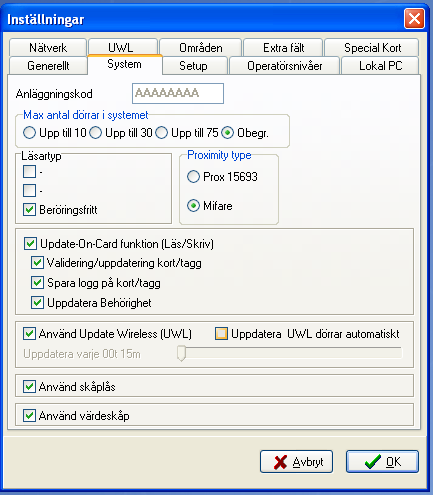
Task: Go to the Generellt tab
Action: [48, 66]
